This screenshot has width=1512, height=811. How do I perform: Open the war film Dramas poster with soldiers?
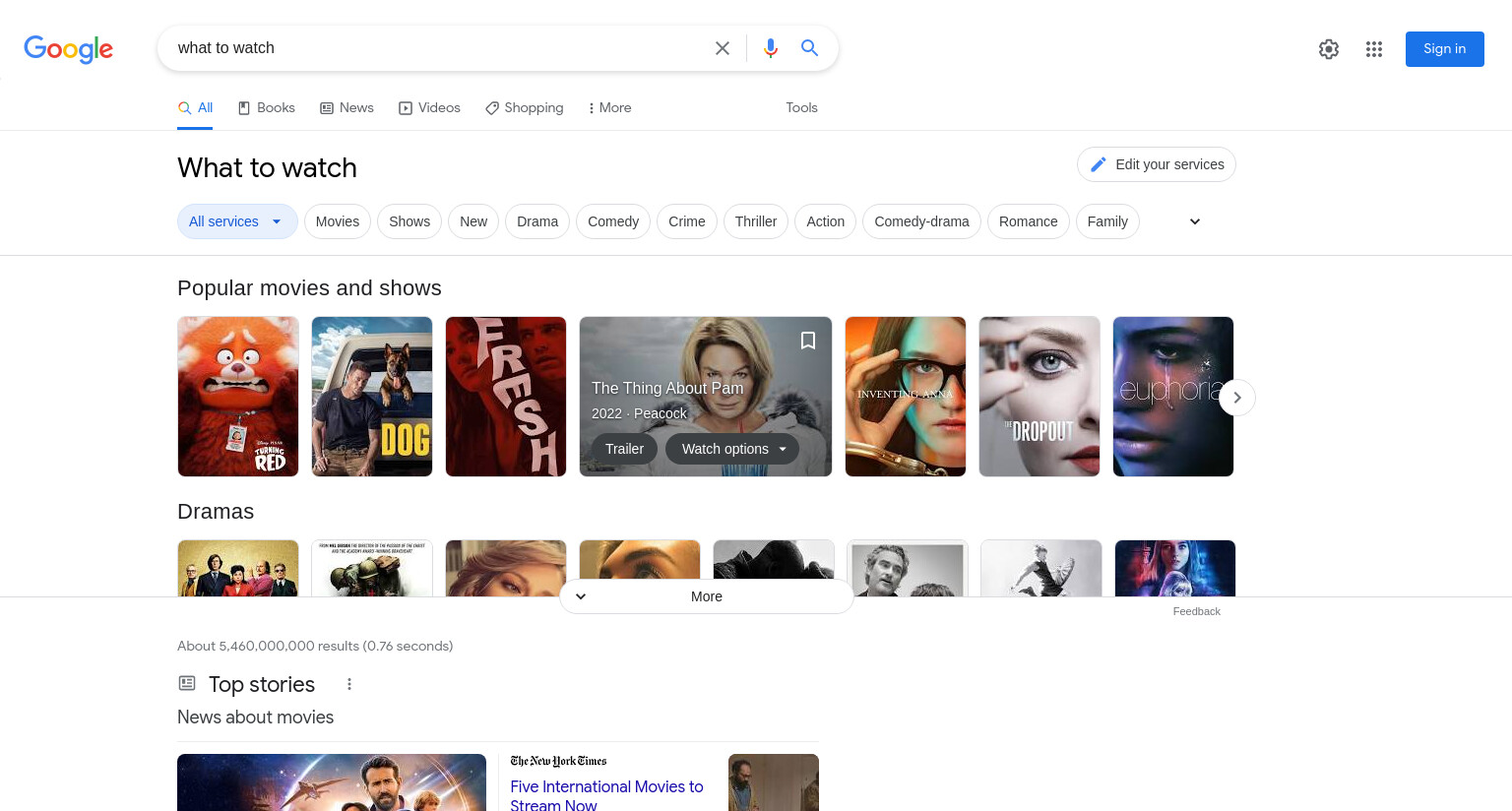[372, 568]
